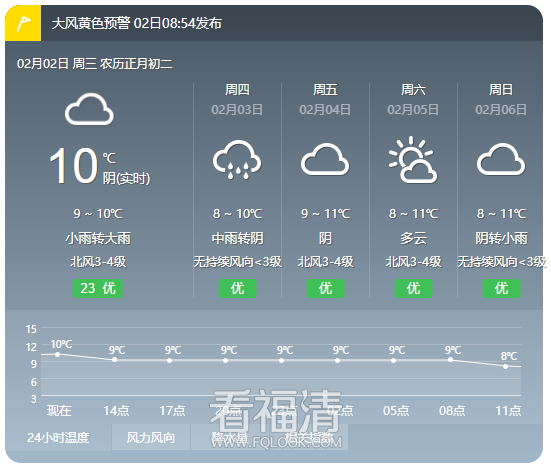
Task: Click the large 10 current temperature
Action: tap(73, 165)
